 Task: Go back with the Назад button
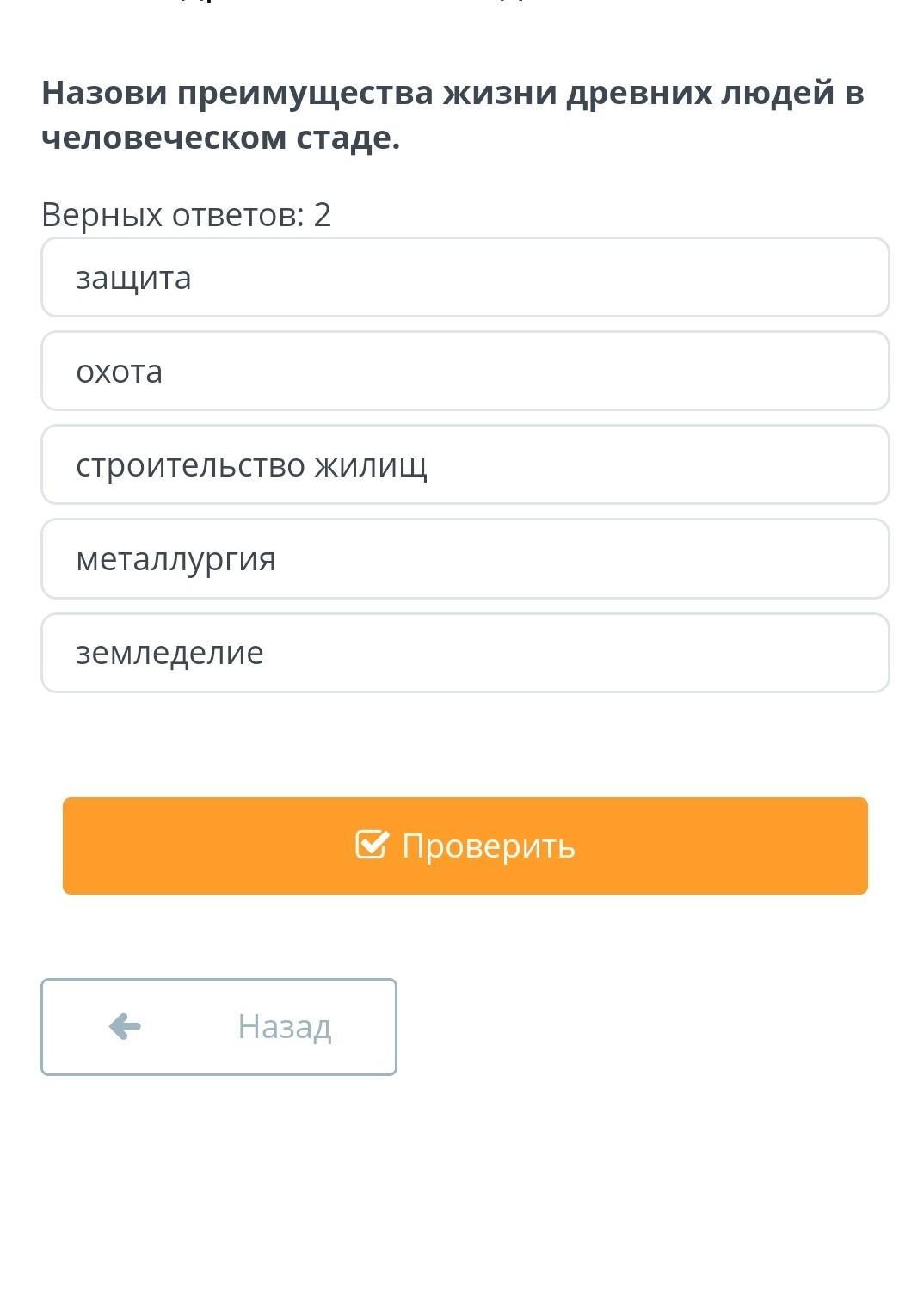click(x=219, y=1026)
